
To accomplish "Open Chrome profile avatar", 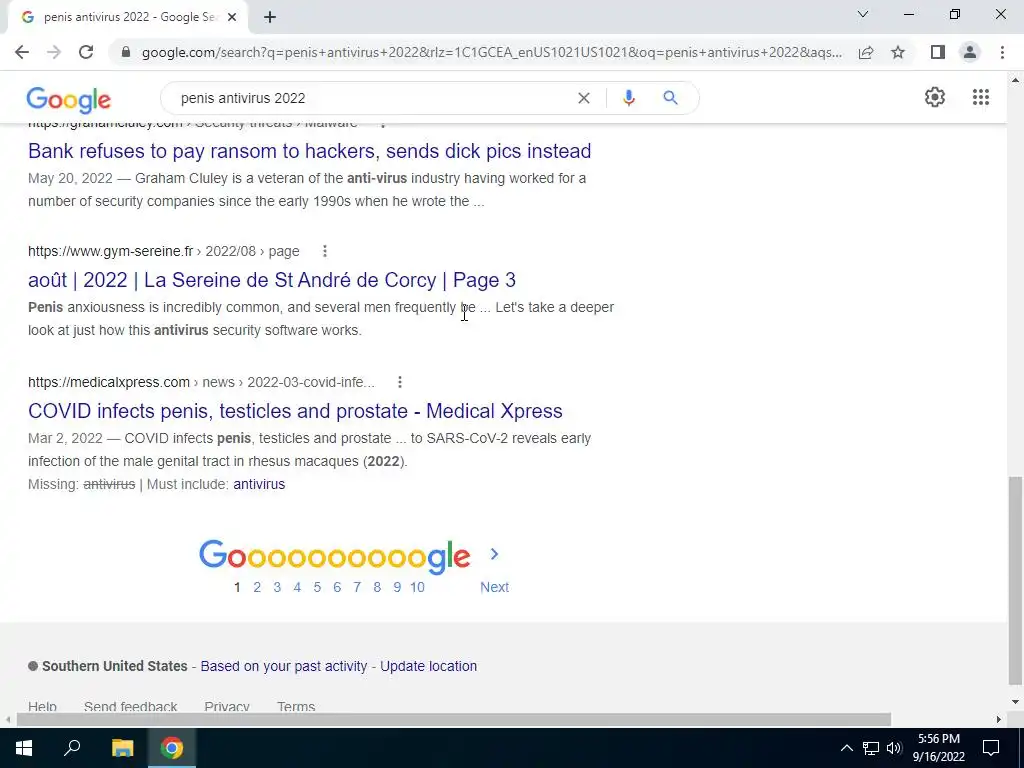I will coord(970,52).
